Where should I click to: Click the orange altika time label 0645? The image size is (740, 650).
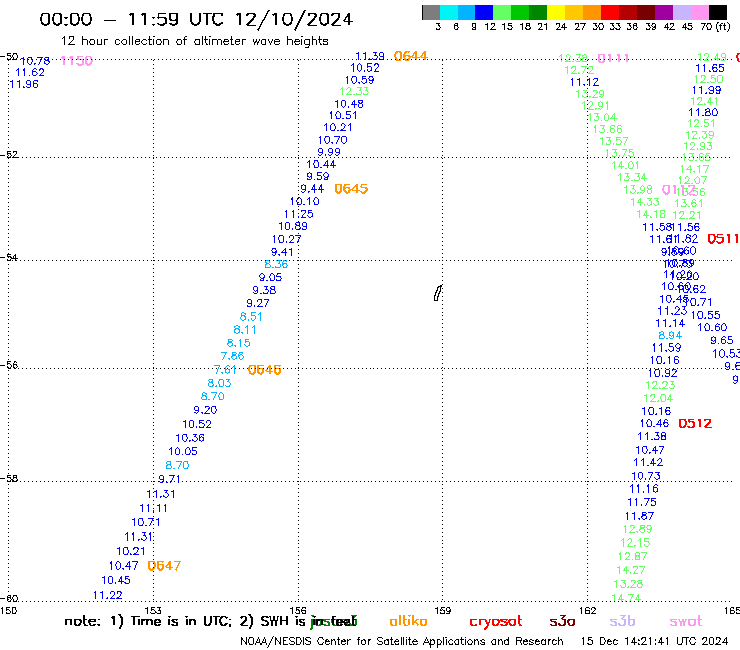[351, 189]
